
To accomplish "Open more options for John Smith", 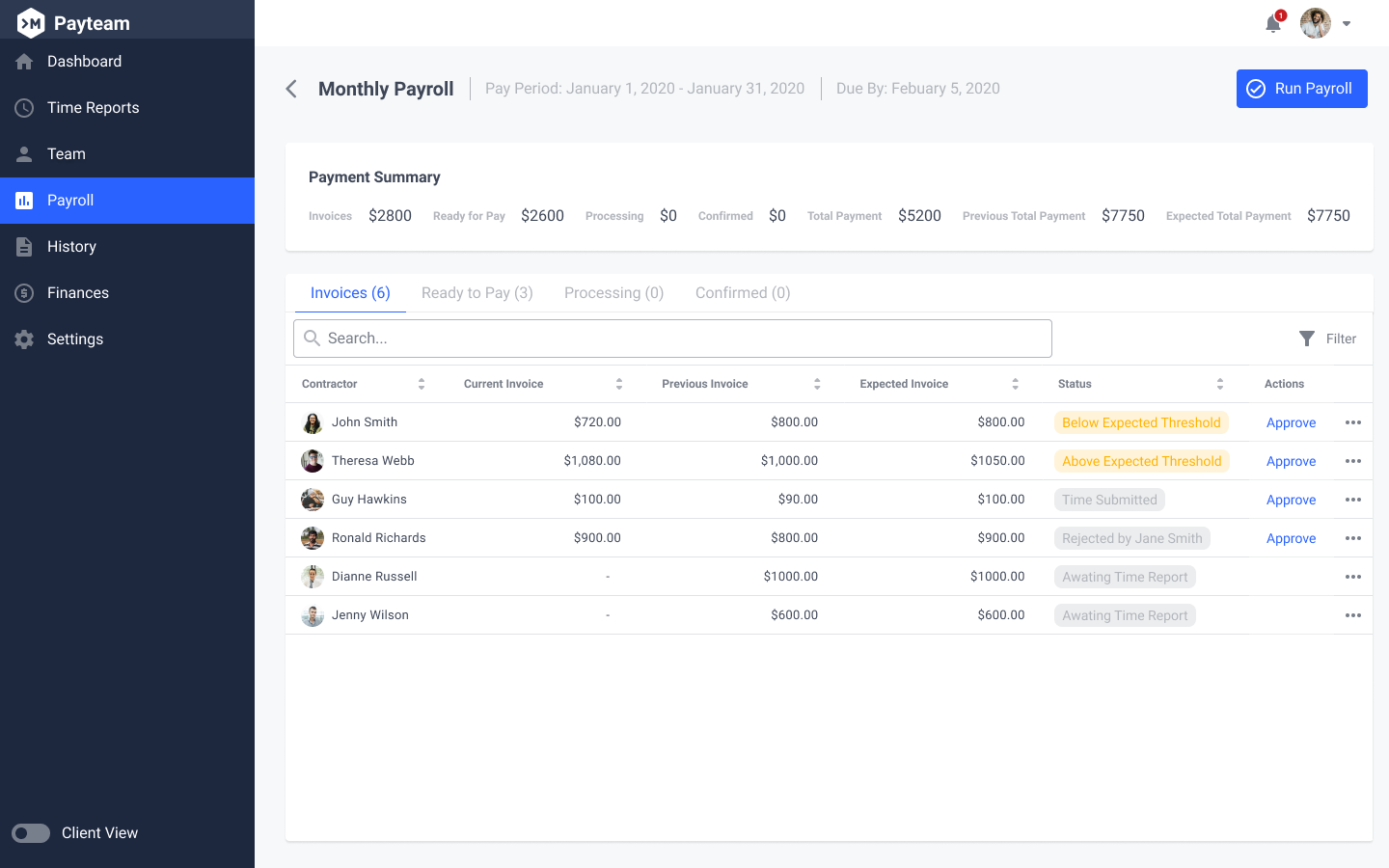I will (x=1352, y=422).
